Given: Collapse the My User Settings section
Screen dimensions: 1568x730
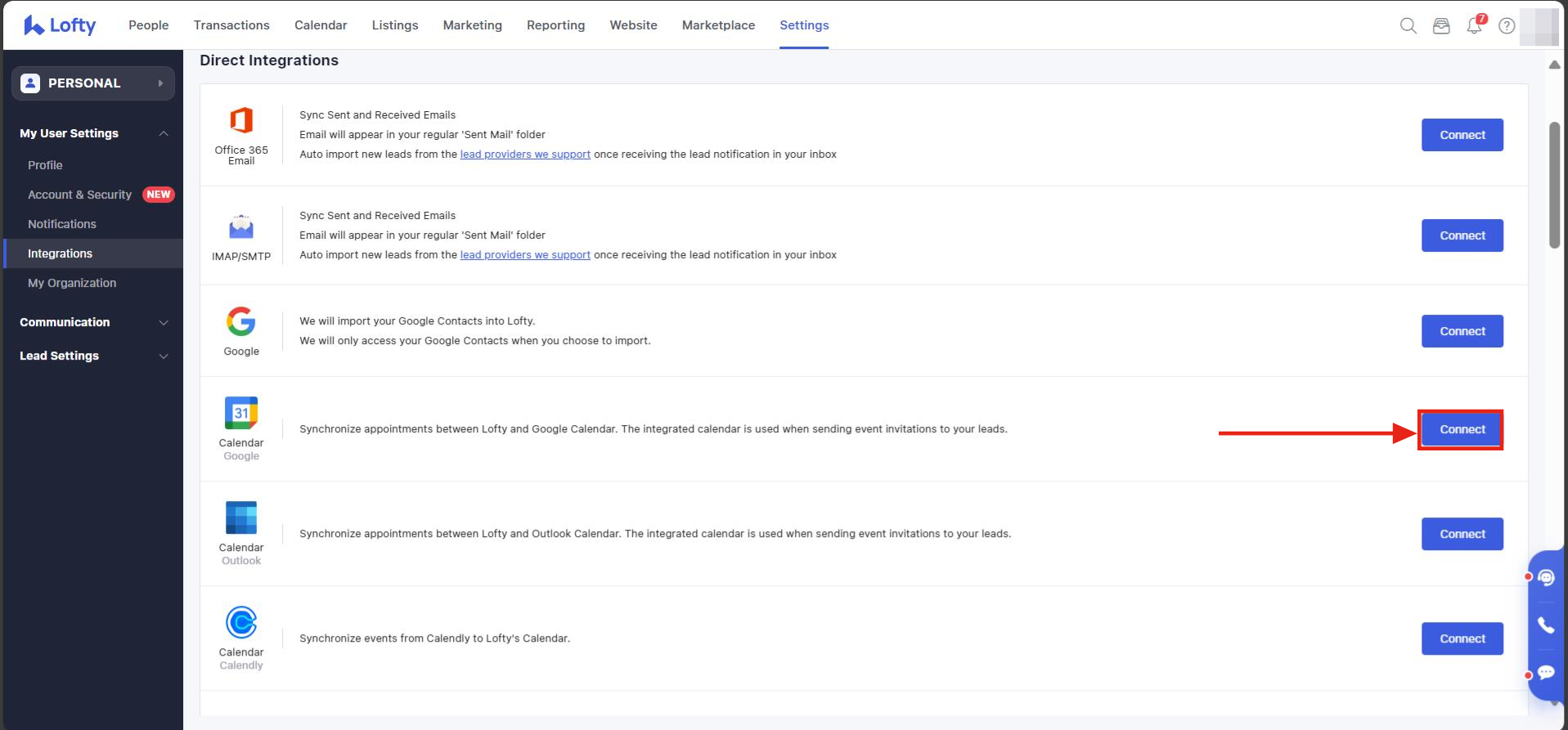Looking at the screenshot, I should coord(164,133).
